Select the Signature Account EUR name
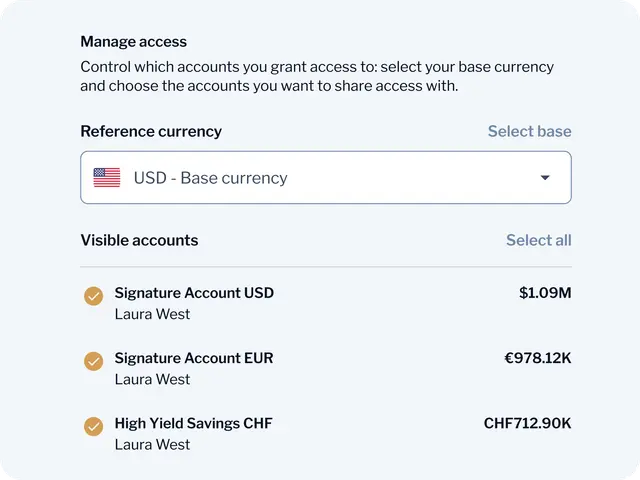This screenshot has width=640, height=480. [x=193, y=358]
